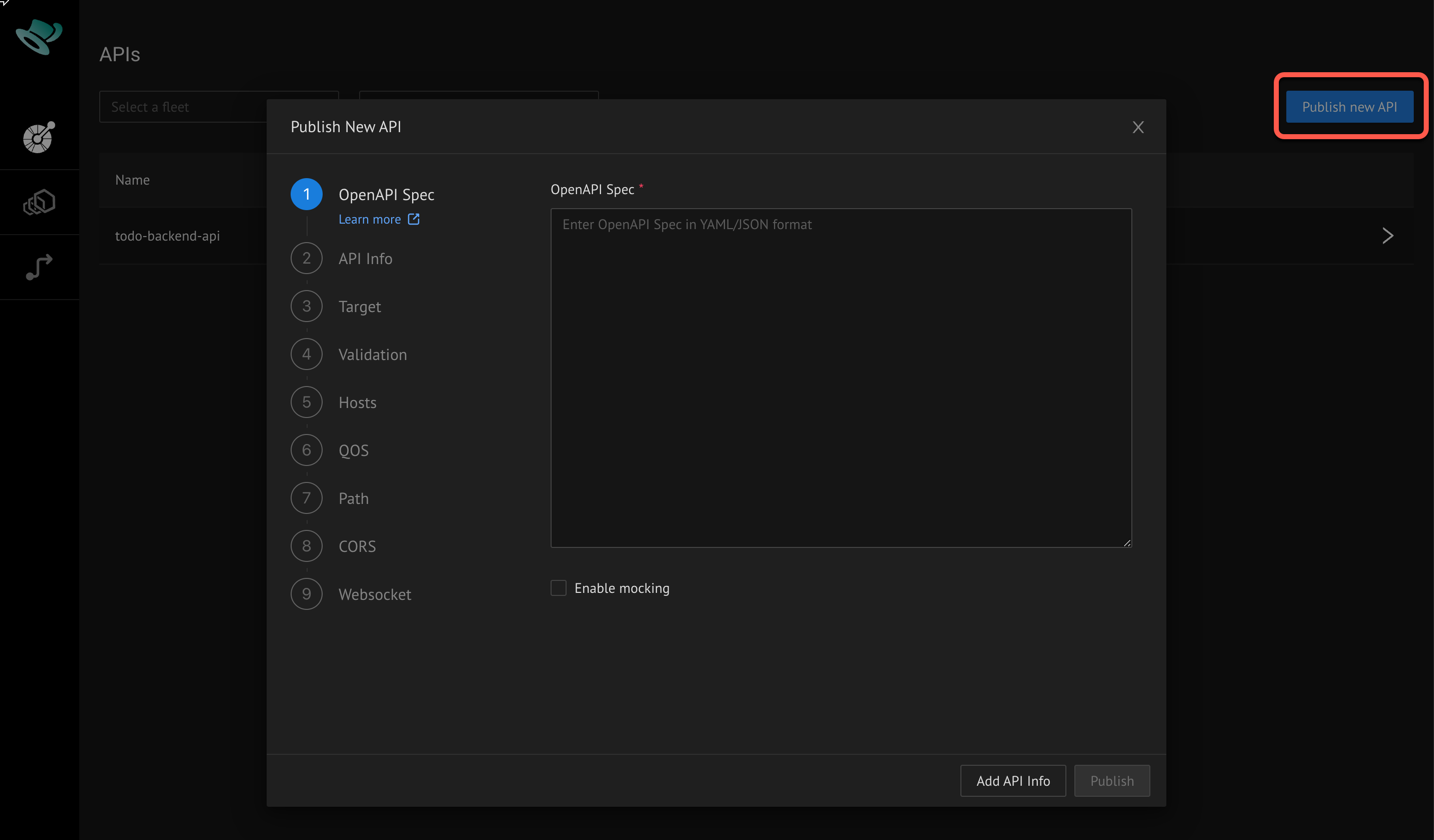This screenshot has width=1434, height=840.
Task: Open the fleet dashboard sidebar icon
Action: 39,137
